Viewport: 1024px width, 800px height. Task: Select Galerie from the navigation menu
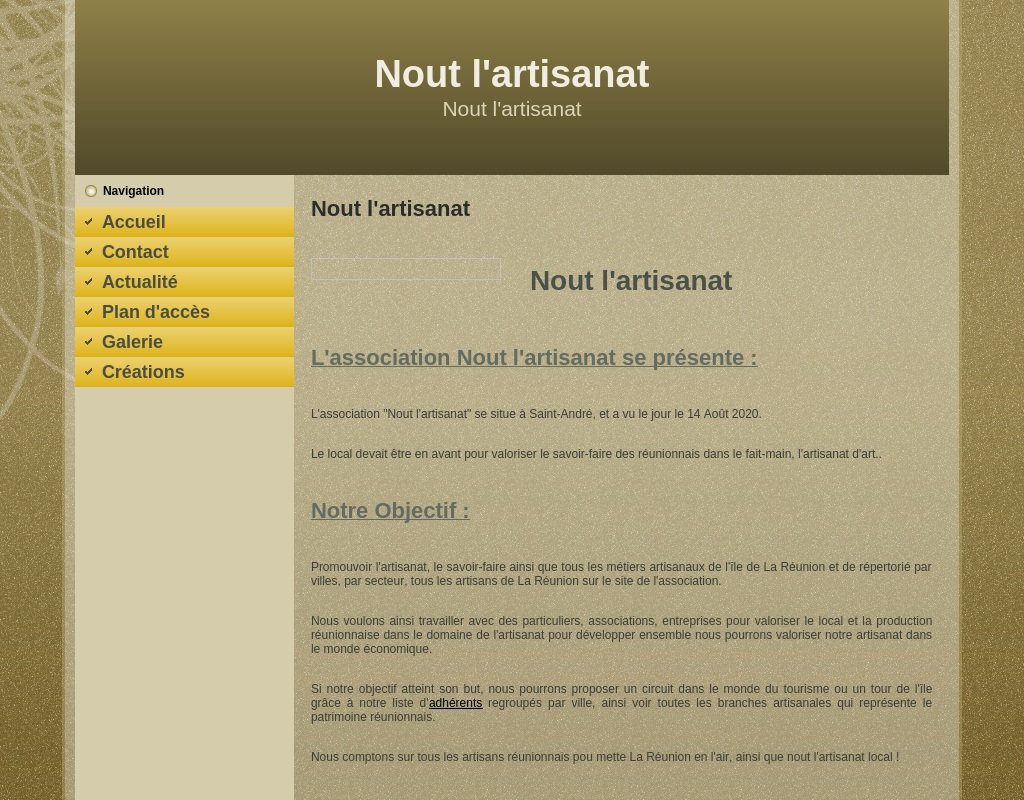coord(184,342)
